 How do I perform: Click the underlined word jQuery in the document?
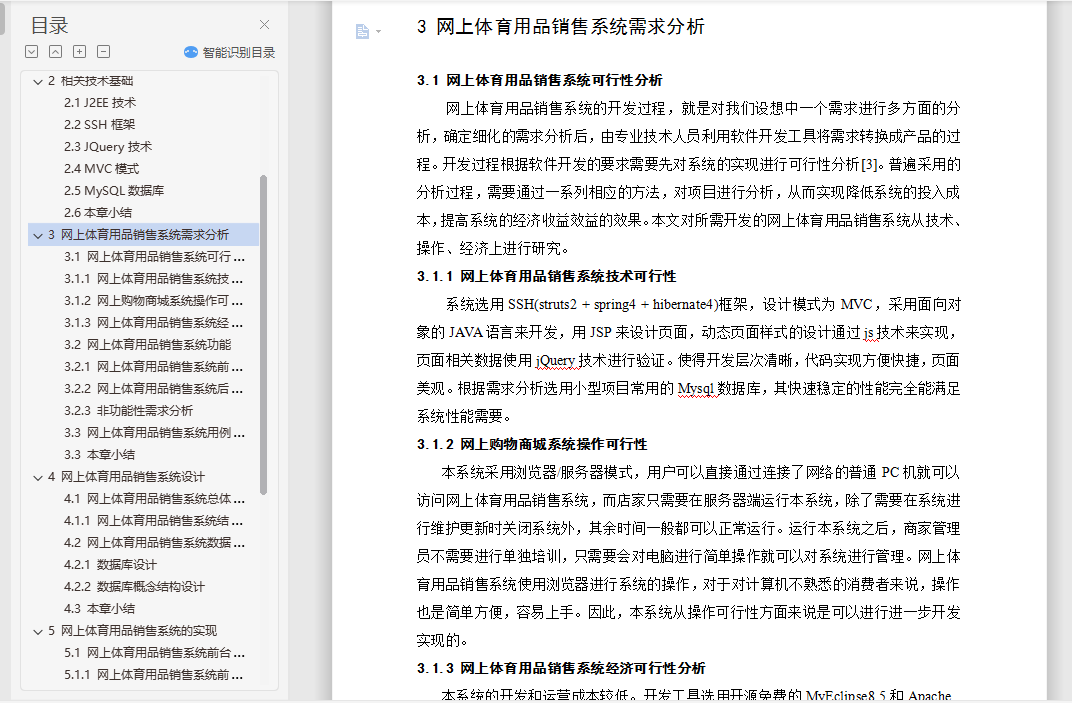(555, 360)
